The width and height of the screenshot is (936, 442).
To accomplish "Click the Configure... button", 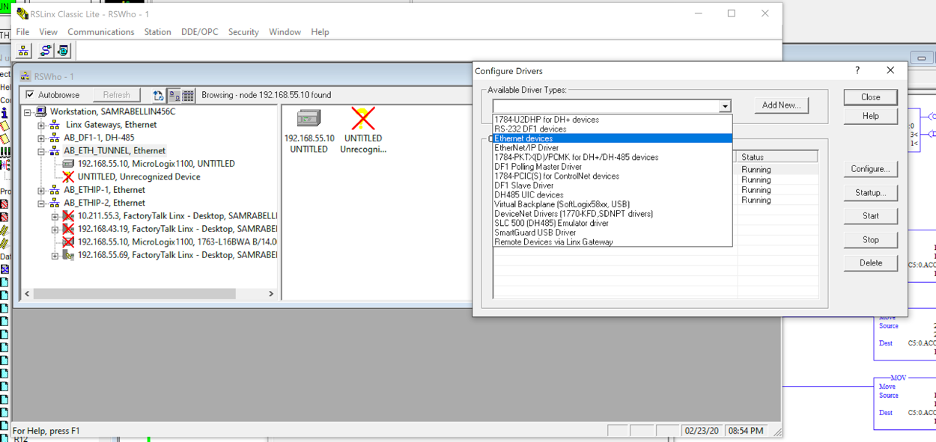I will coord(871,169).
